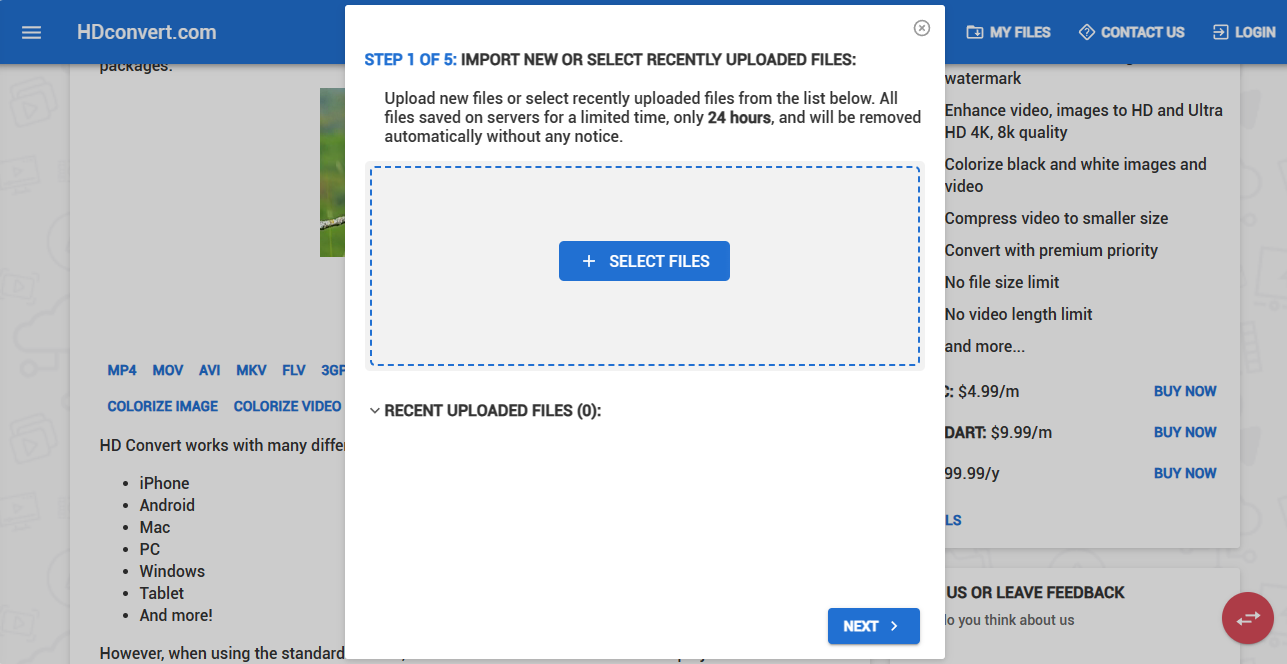Close the import dialog with X icon
The width and height of the screenshot is (1287, 664).
(922, 28)
